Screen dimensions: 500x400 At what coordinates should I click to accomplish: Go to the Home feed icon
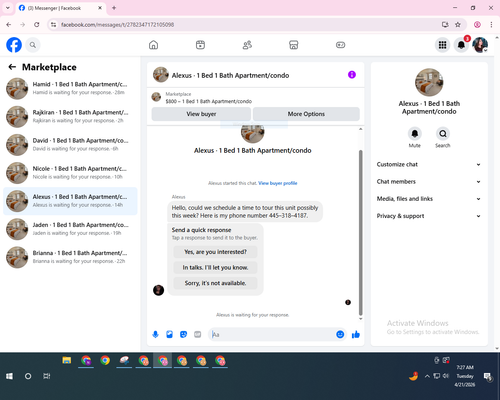tap(153, 45)
